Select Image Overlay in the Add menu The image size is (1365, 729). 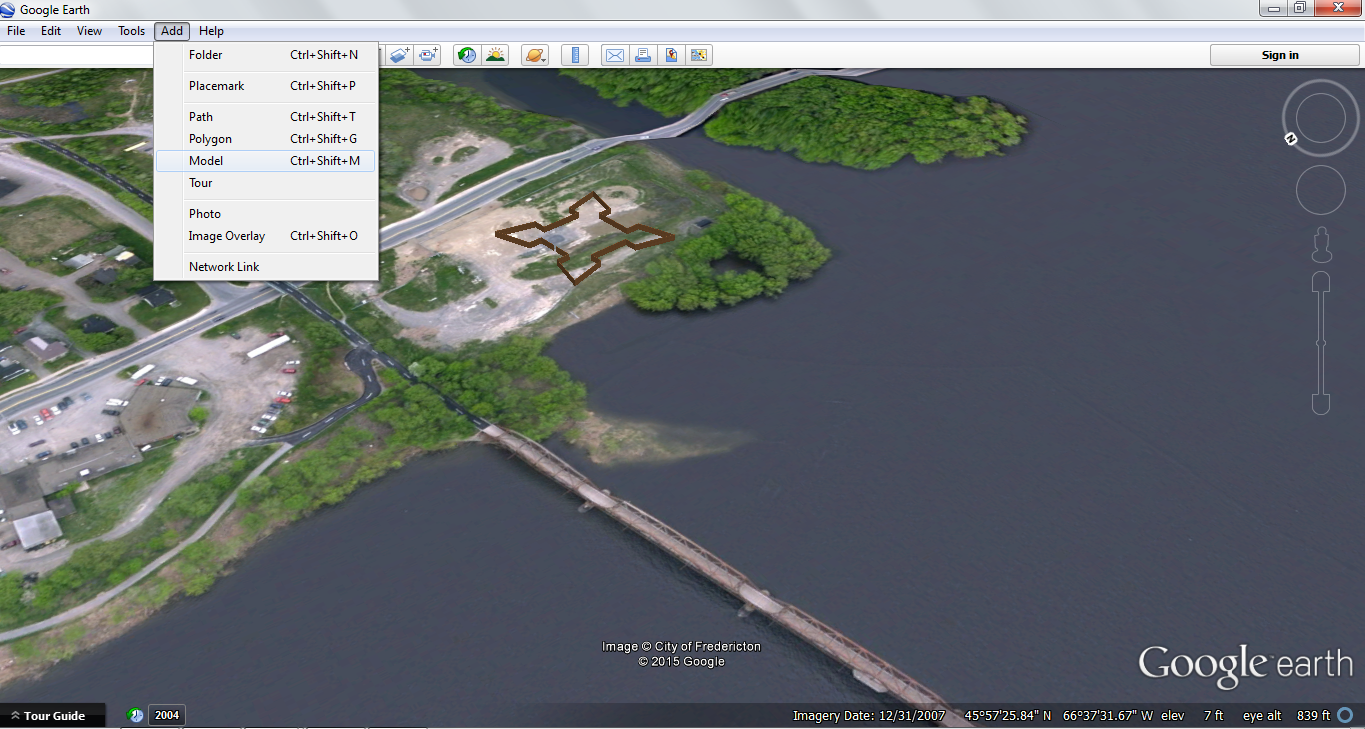click(227, 236)
